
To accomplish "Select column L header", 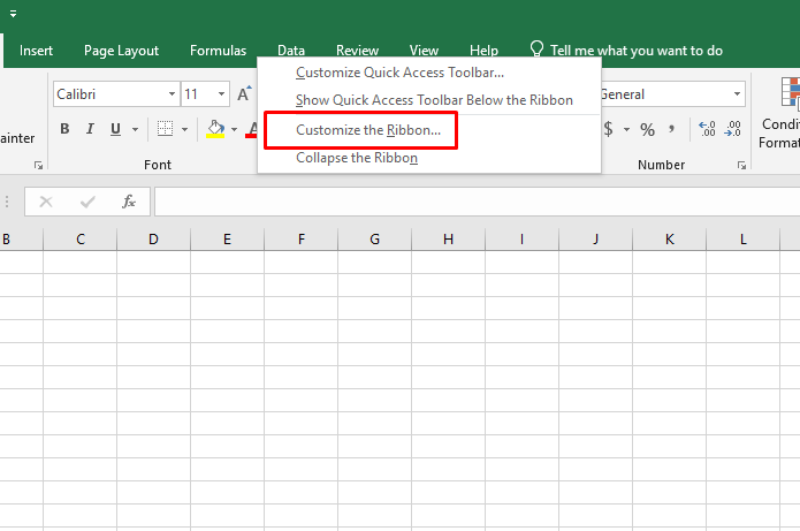I will (x=743, y=239).
